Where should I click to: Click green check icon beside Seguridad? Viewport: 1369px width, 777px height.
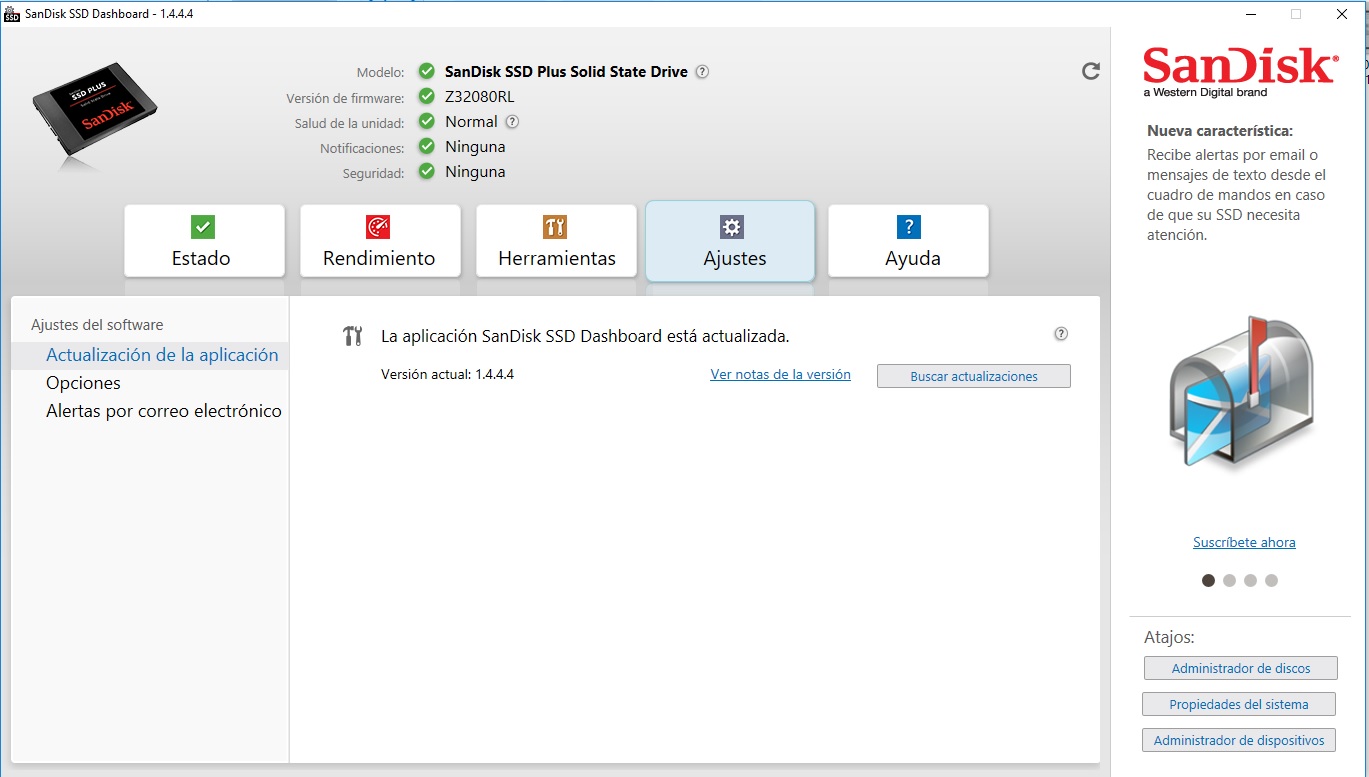pos(426,172)
